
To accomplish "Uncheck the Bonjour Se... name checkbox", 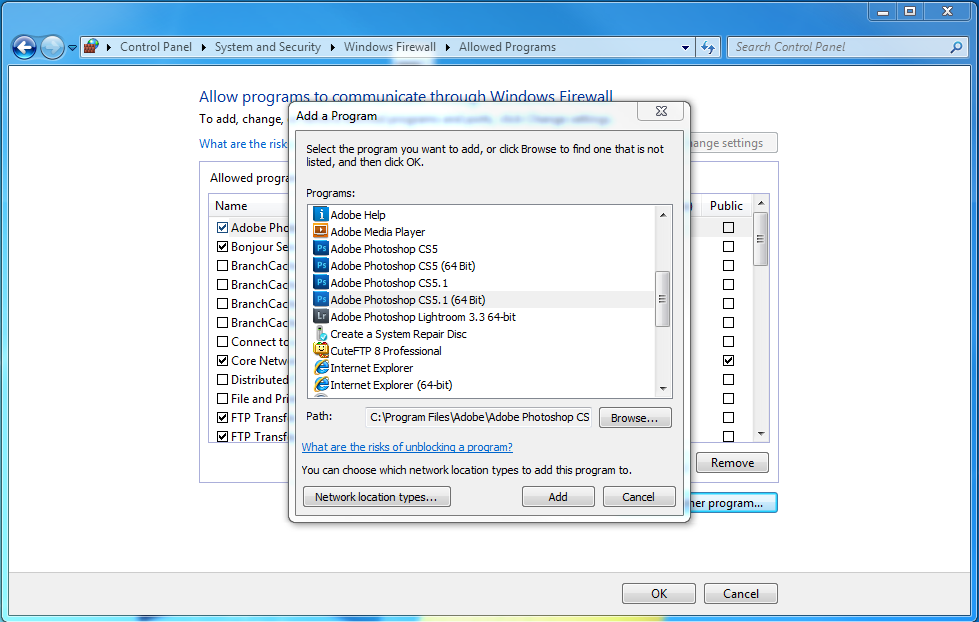I will pos(222,247).
